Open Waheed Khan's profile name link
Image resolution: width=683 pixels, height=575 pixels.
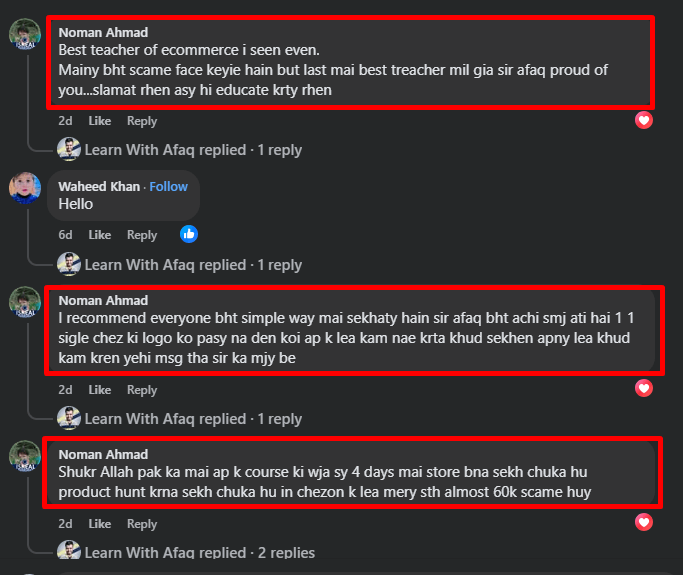point(99,186)
